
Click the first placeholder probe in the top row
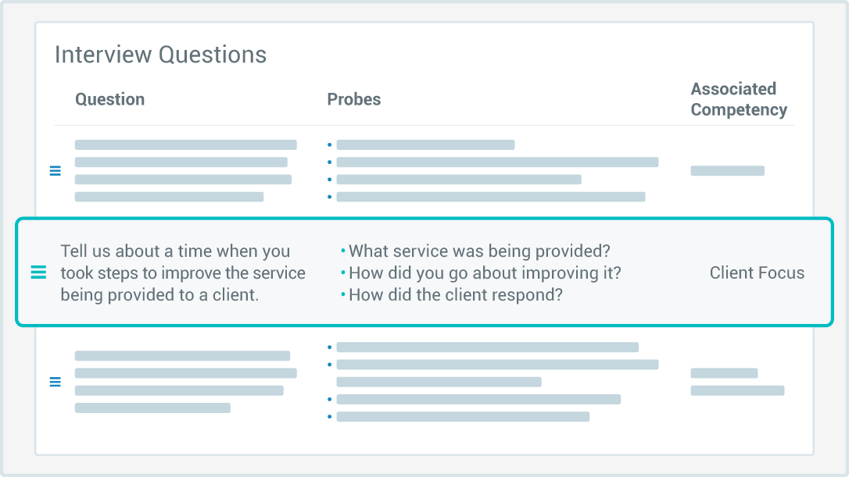click(x=425, y=145)
